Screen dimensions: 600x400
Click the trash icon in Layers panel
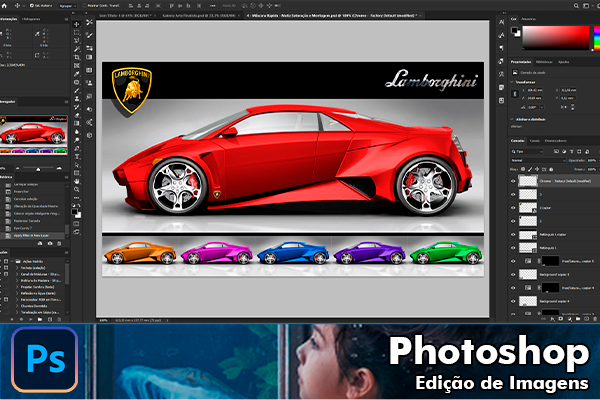[x=595, y=318]
